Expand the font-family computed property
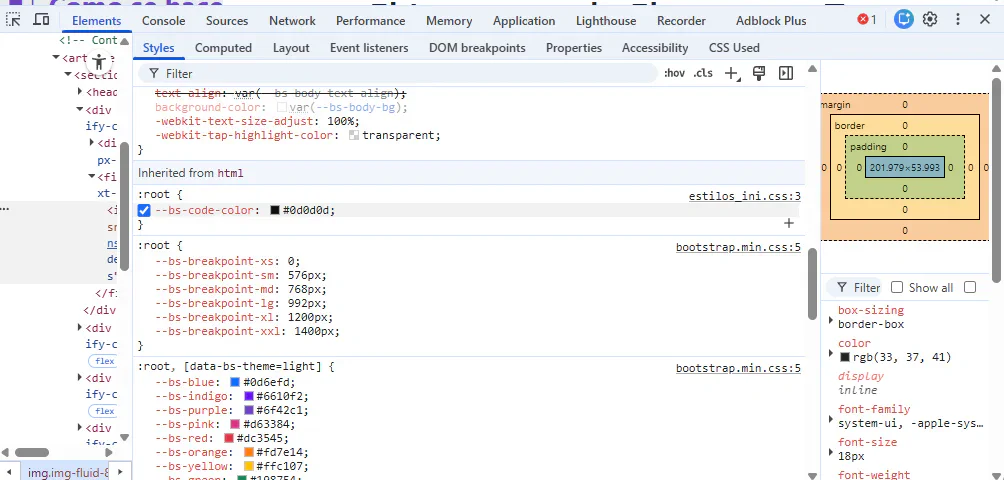The height and width of the screenshot is (480, 1004). point(830,419)
